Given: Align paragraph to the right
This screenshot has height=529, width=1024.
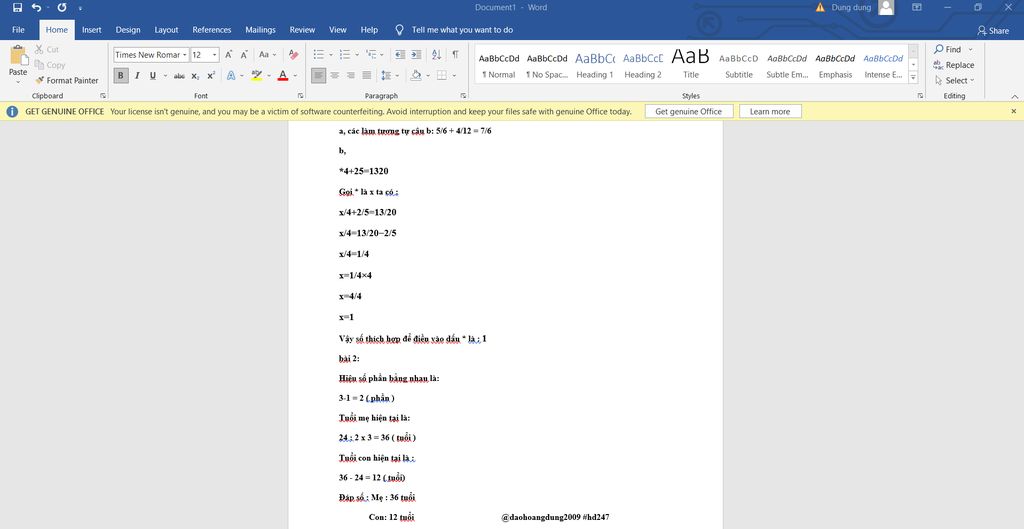Looking at the screenshot, I should 351,76.
